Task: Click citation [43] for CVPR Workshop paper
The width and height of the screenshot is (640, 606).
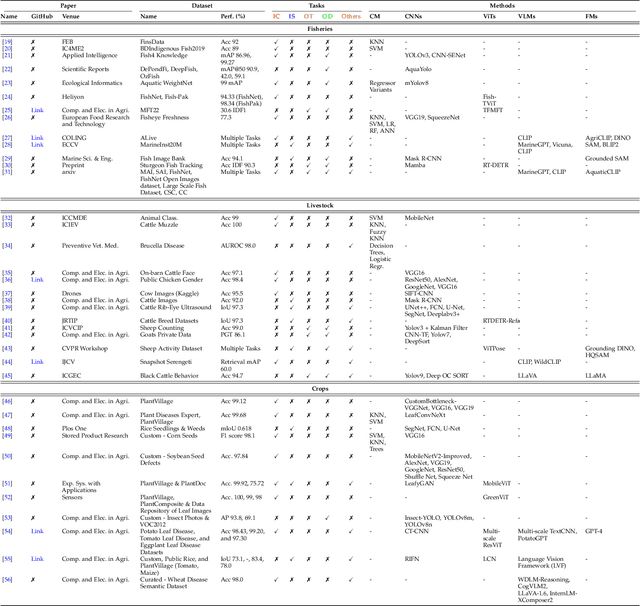Action: pyautogui.click(x=7, y=349)
